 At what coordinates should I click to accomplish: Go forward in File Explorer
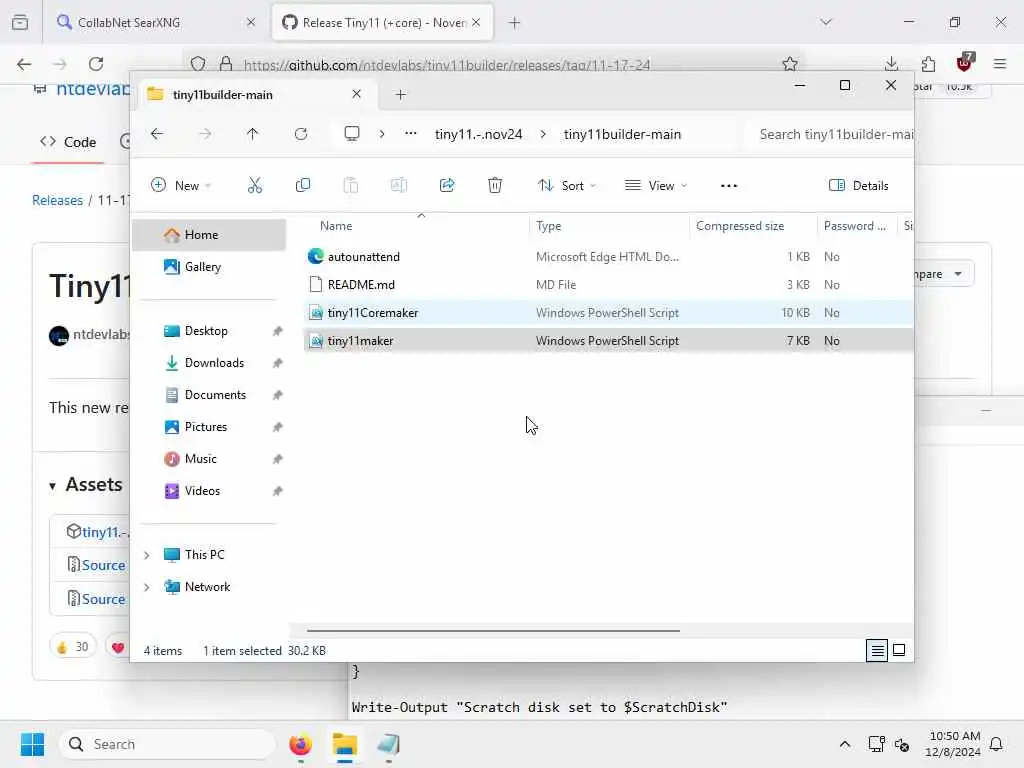(205, 134)
